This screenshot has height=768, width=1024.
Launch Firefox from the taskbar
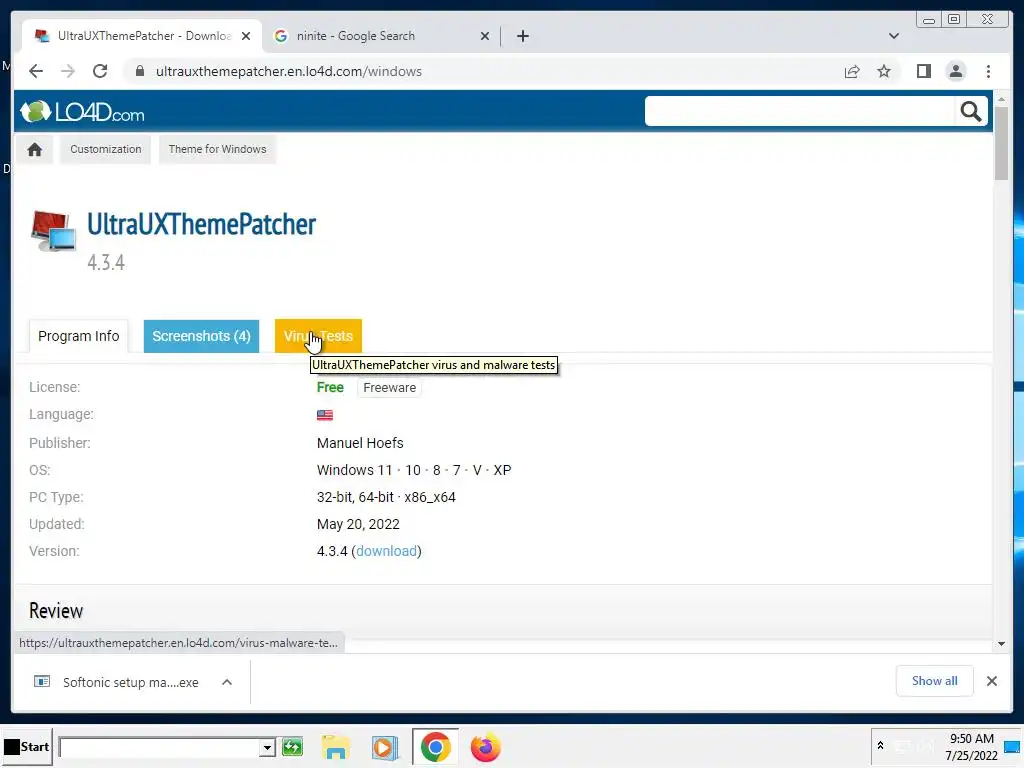click(485, 747)
